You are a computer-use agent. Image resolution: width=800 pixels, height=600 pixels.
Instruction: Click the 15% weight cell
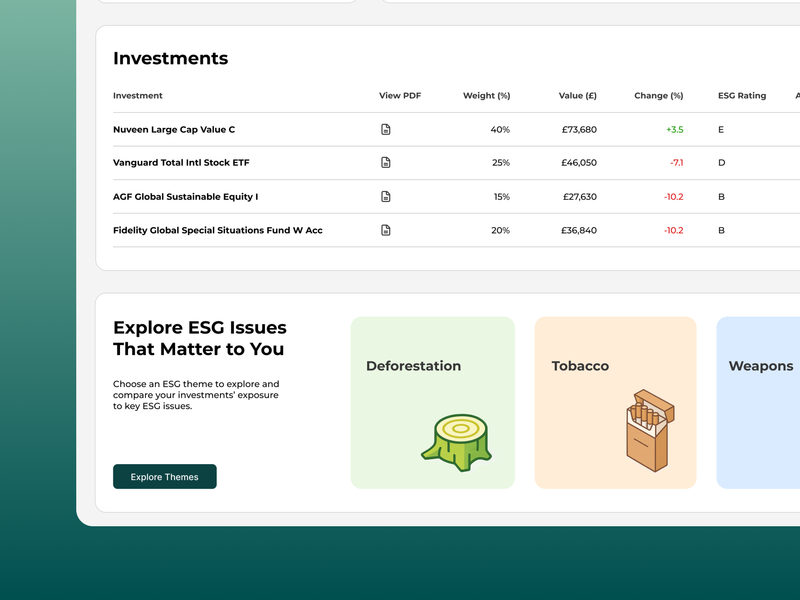pyautogui.click(x=502, y=196)
